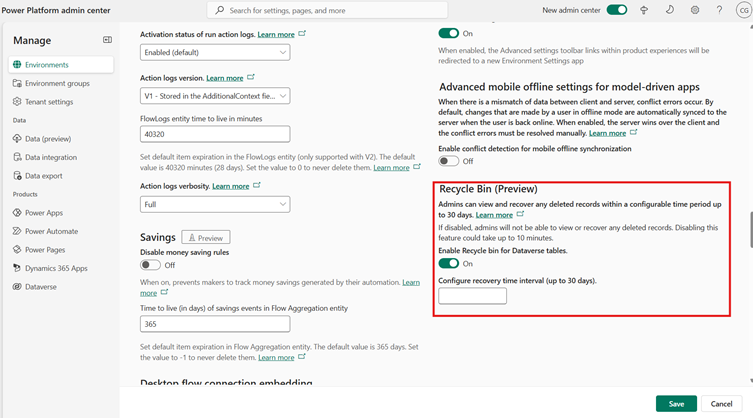Viewport: 753px width, 418px height.
Task: Click the savings events time to live field
Action: [x=215, y=324]
